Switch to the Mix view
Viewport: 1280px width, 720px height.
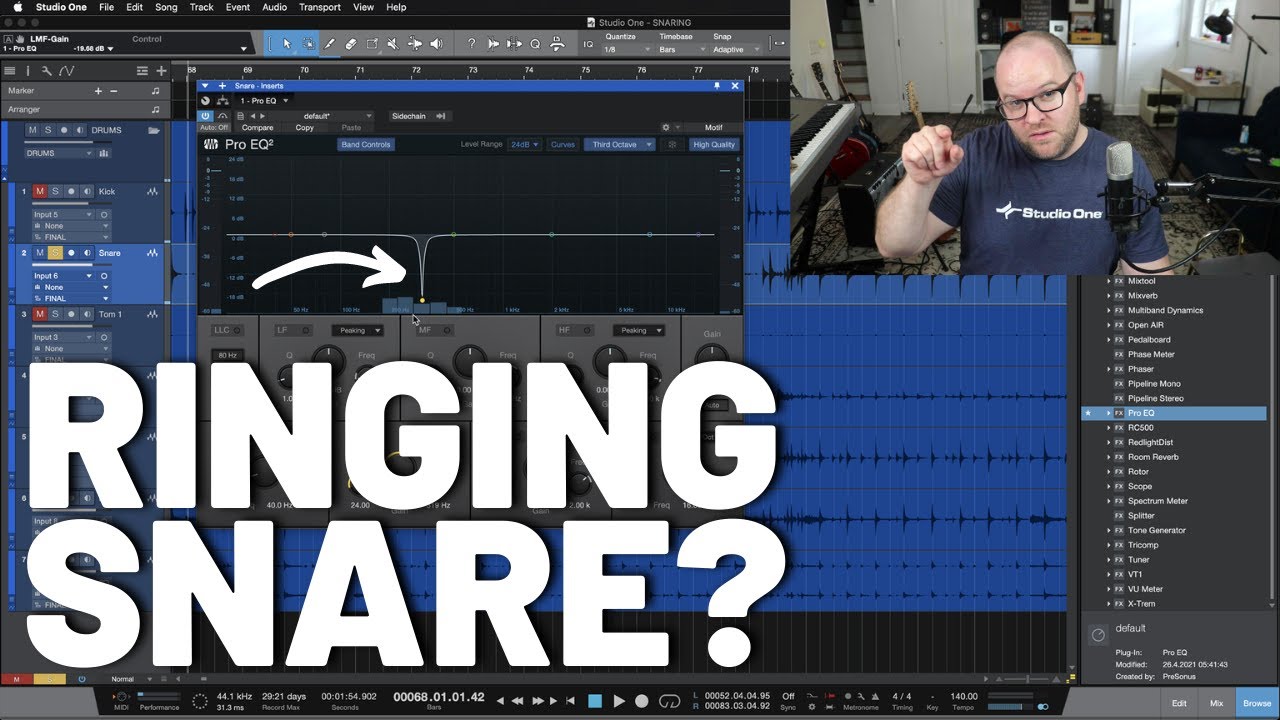1216,703
